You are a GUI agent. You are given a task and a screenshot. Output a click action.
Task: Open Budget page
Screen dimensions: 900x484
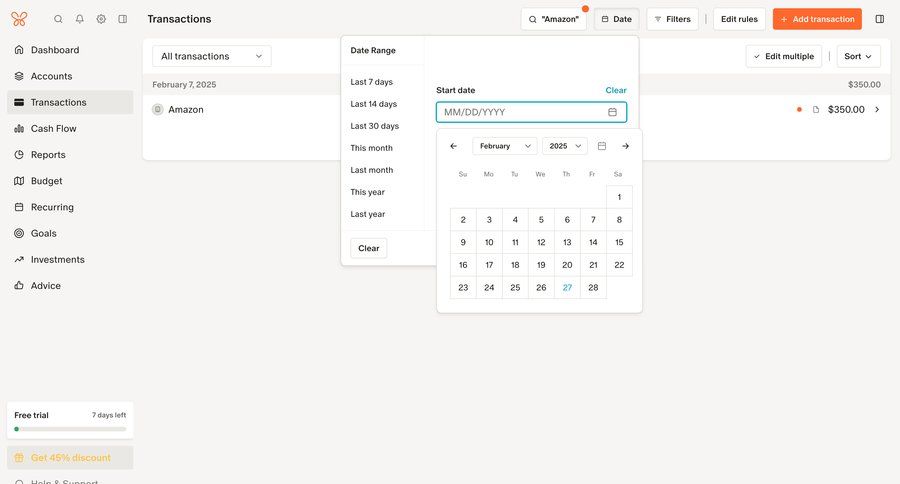[70, 181]
